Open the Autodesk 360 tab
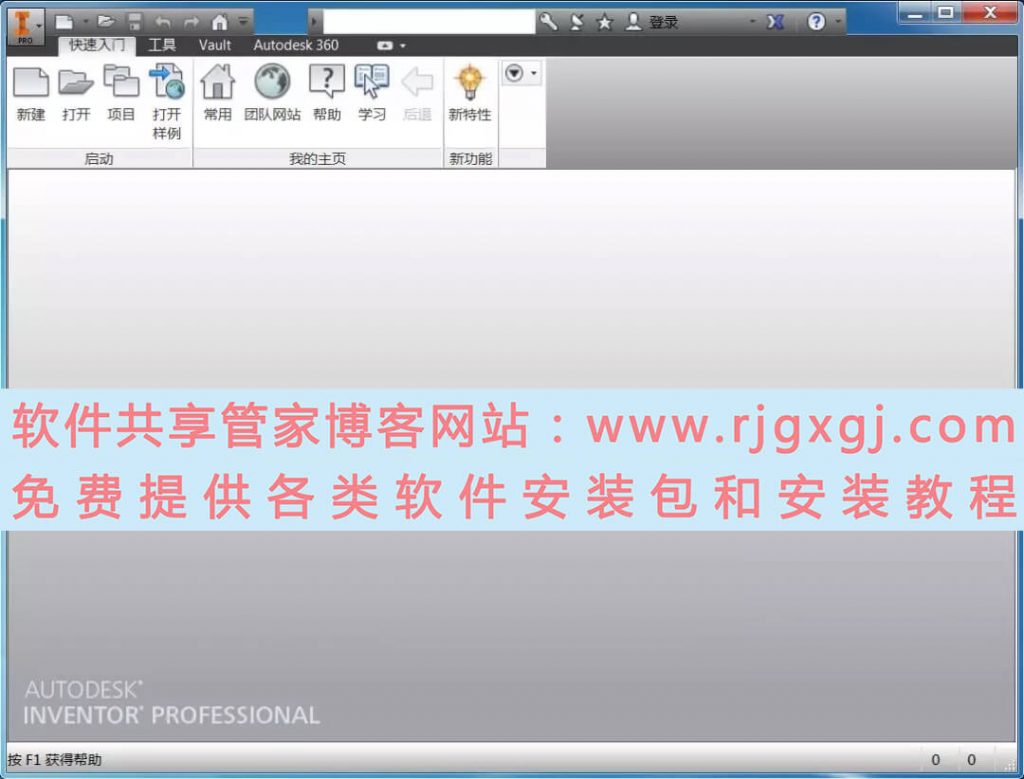Viewport: 1024px width, 779px height. coord(296,45)
